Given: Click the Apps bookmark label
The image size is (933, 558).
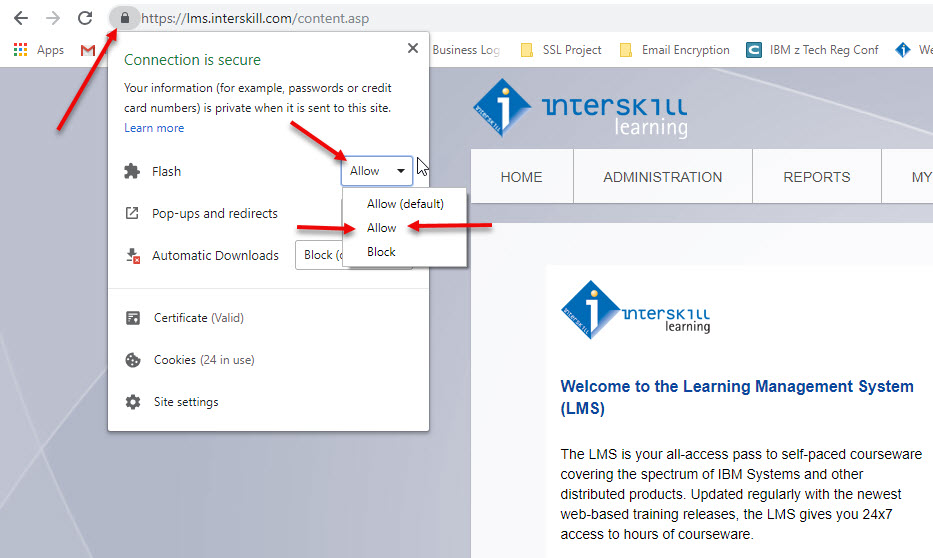Looking at the screenshot, I should (x=50, y=50).
